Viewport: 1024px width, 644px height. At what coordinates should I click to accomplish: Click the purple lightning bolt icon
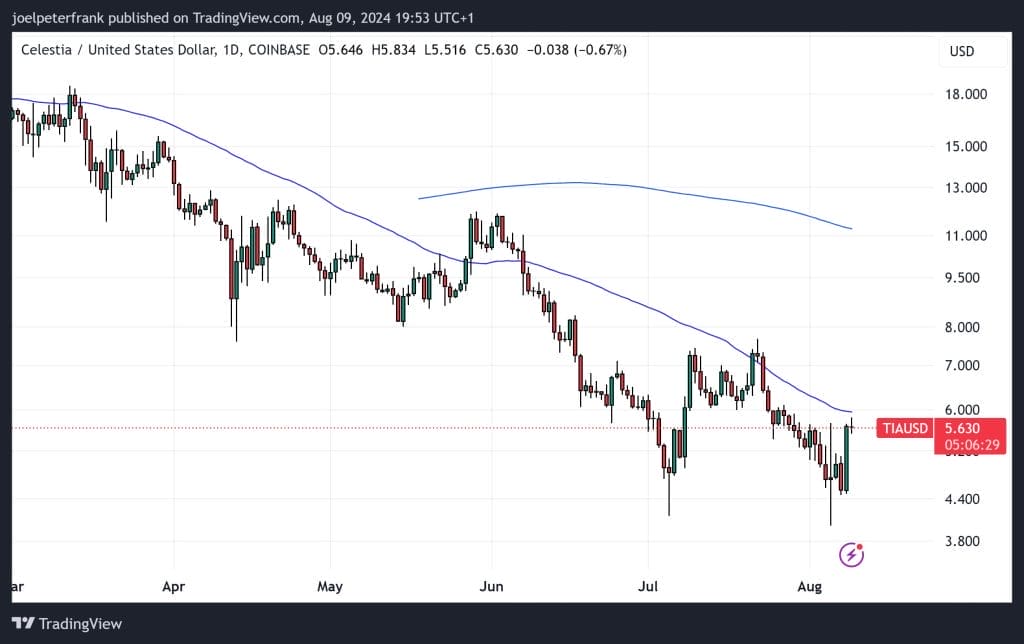pos(851,555)
